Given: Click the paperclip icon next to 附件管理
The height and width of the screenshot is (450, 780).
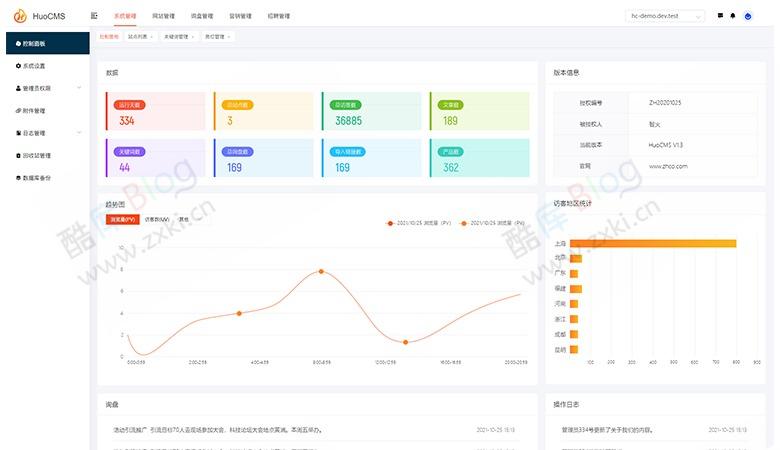Looking at the screenshot, I should (x=18, y=110).
